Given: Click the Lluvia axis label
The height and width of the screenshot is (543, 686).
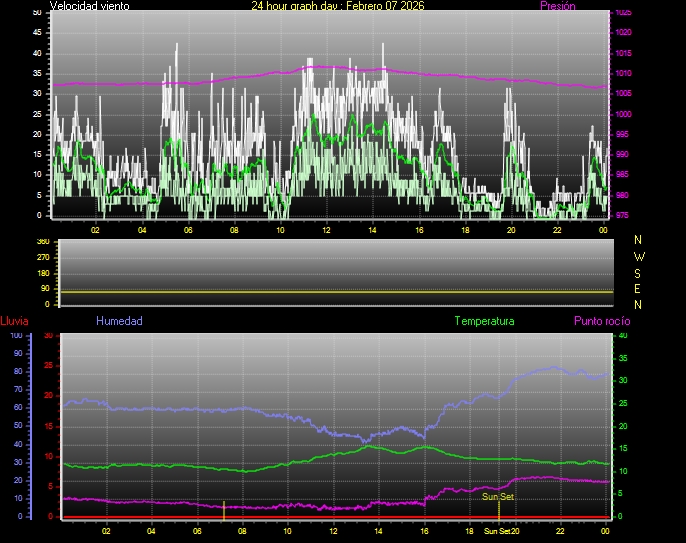Looking at the screenshot, I should 14,321.
